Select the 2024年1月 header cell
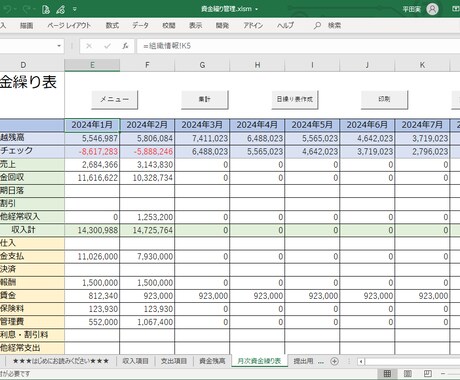Viewport: 460px width, 380px height. tap(92, 125)
